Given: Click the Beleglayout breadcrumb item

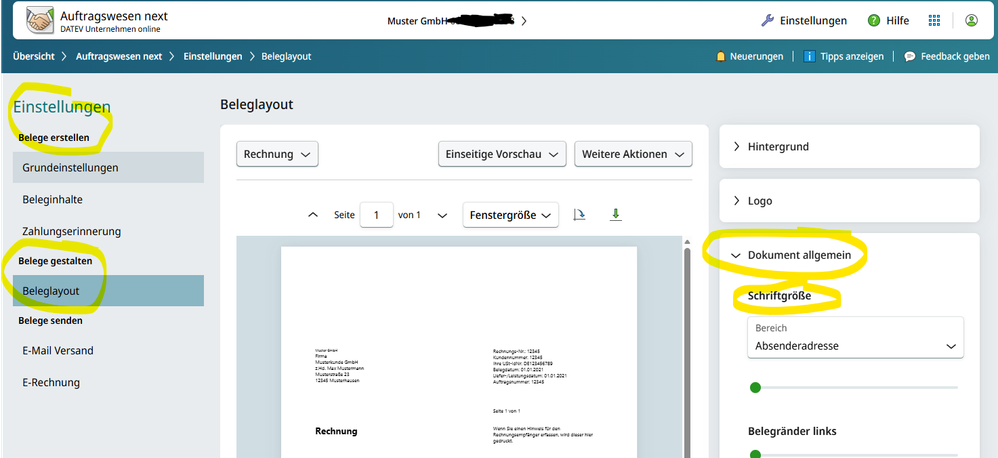Looking at the screenshot, I should click(x=286, y=57).
